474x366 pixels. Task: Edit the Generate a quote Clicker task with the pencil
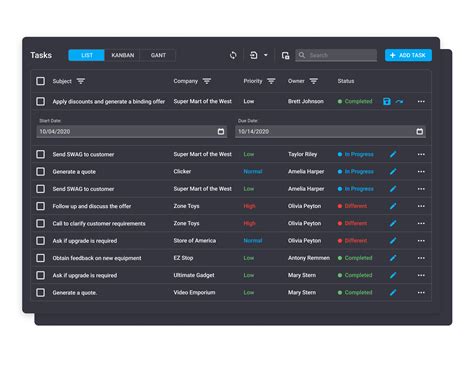coord(393,172)
